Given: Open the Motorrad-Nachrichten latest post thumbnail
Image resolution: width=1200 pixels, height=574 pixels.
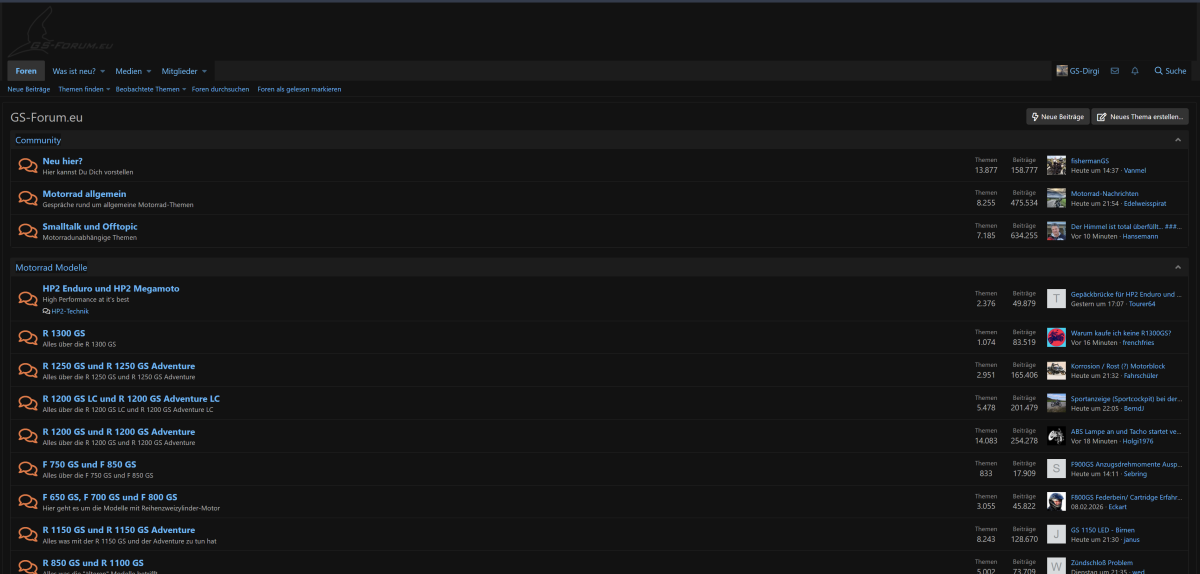Looking at the screenshot, I should pos(1056,198).
